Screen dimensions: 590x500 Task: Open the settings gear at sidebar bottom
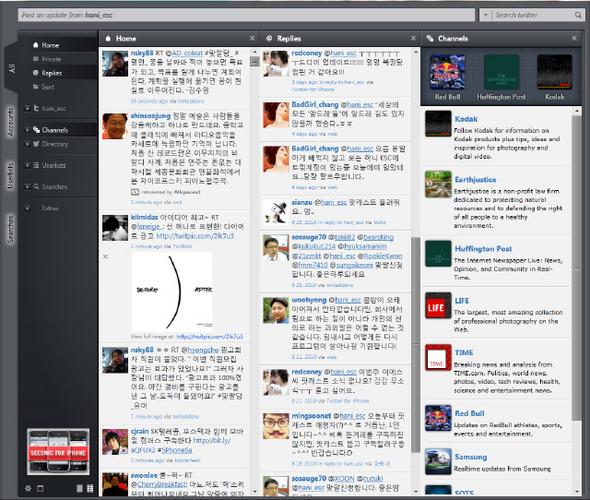(28, 488)
